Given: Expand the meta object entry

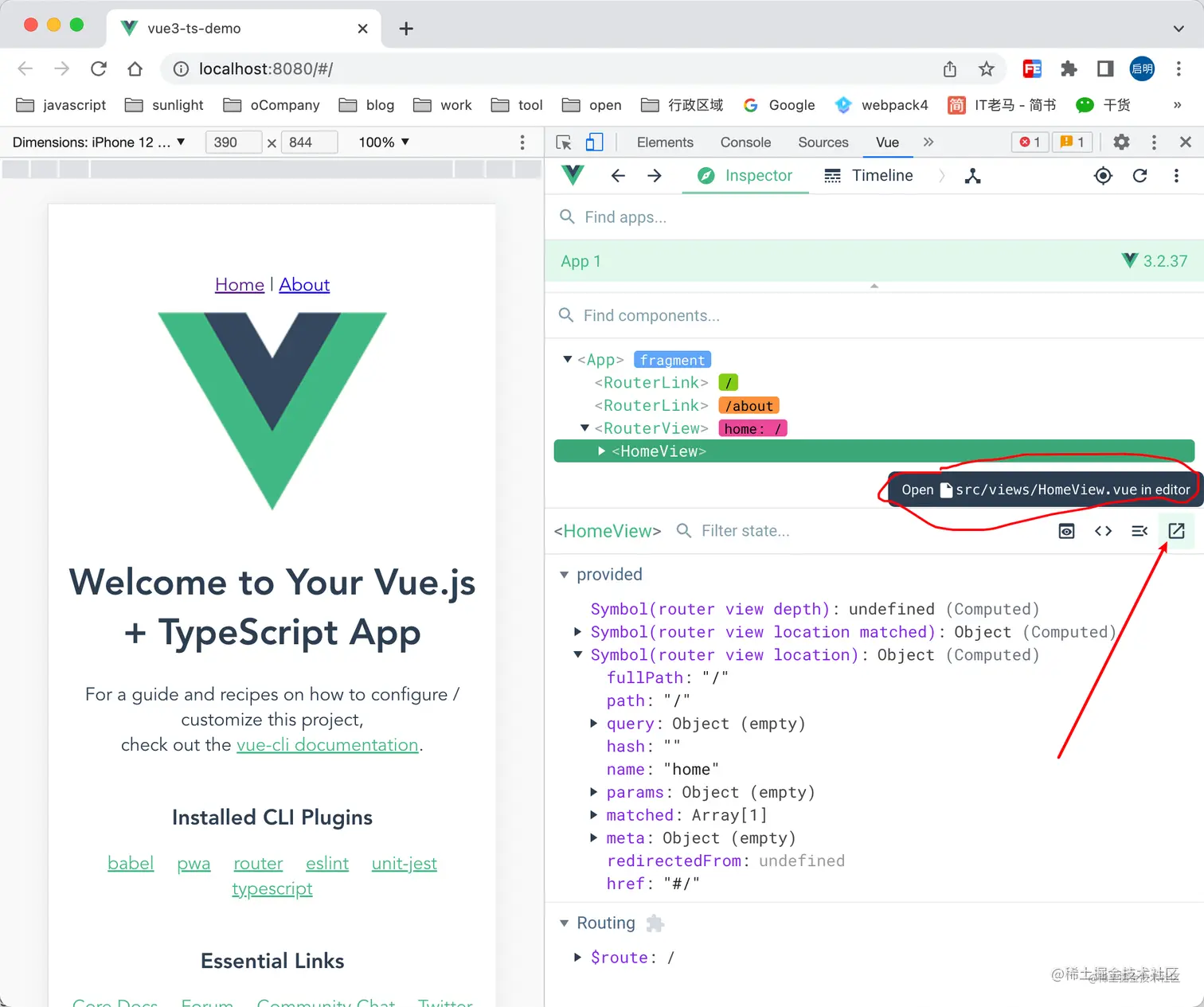Looking at the screenshot, I should pos(594,838).
